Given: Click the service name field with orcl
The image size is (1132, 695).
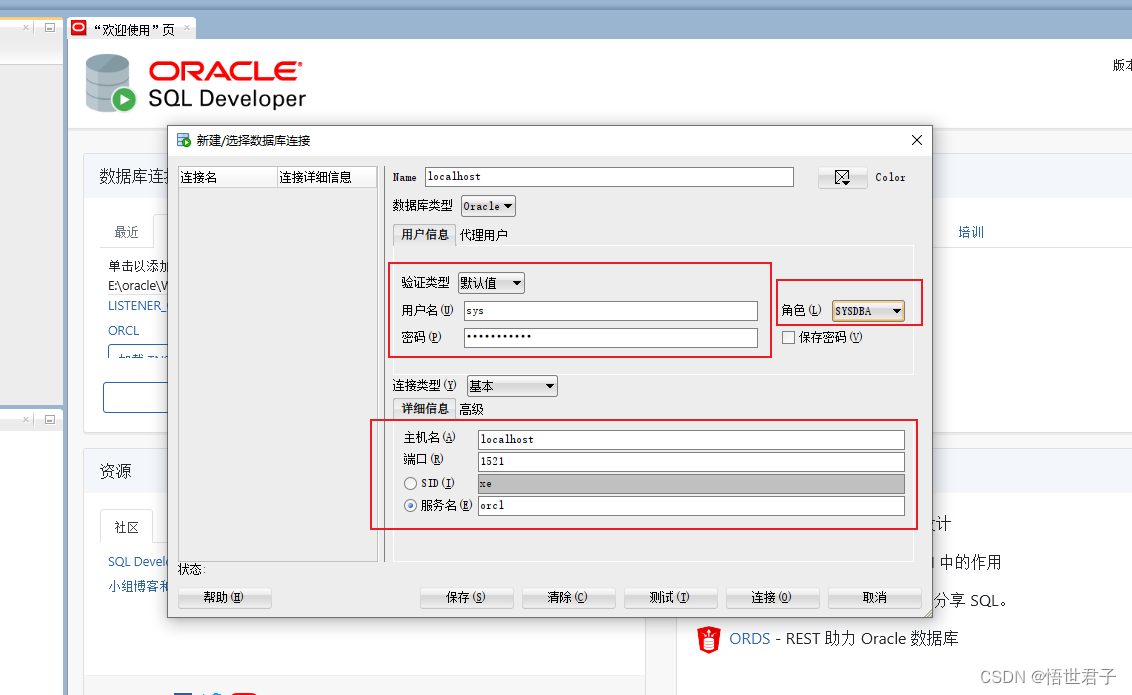Looking at the screenshot, I should click(691, 505).
